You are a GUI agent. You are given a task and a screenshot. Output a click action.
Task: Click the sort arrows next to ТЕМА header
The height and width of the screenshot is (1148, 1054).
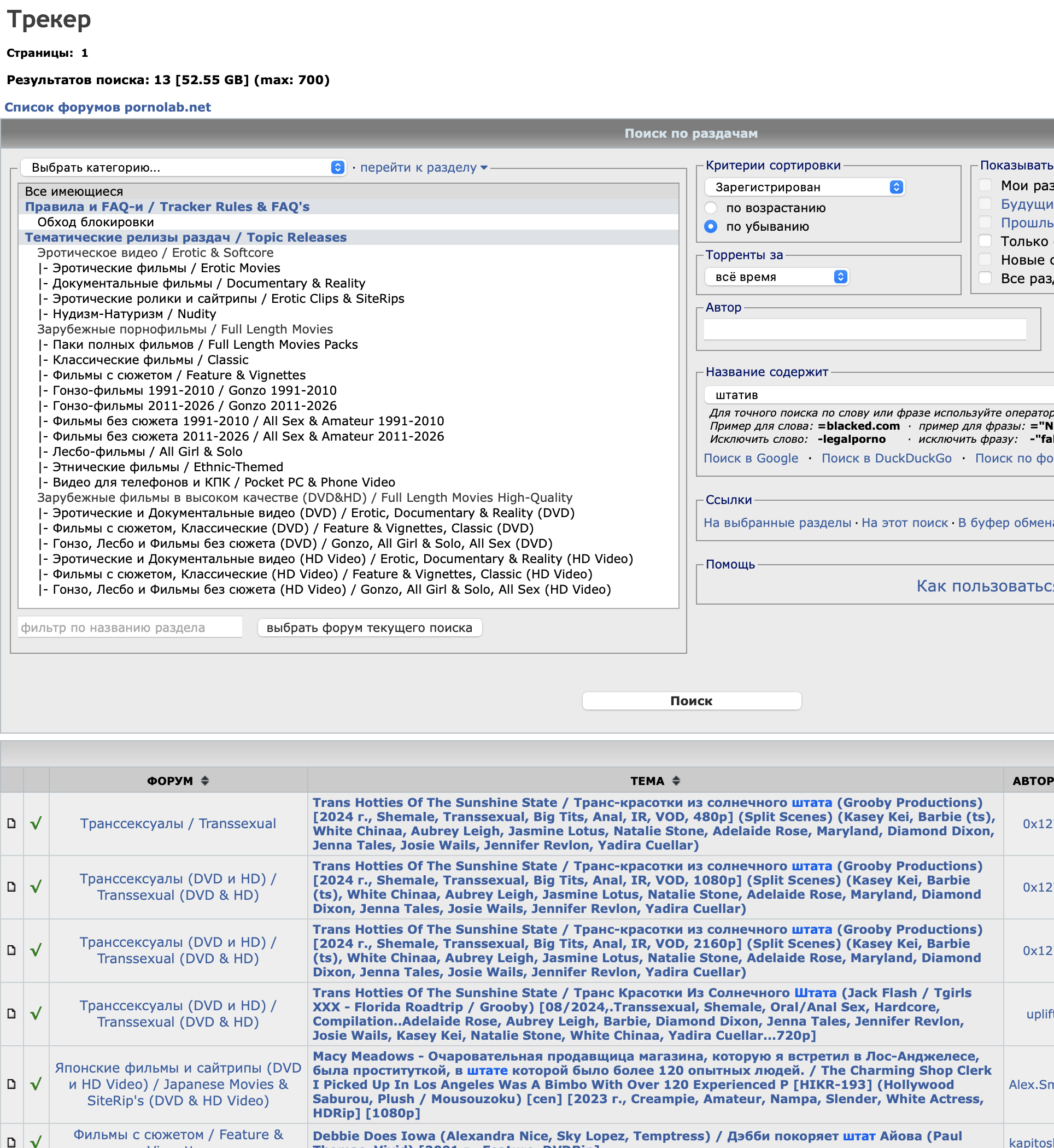[676, 781]
